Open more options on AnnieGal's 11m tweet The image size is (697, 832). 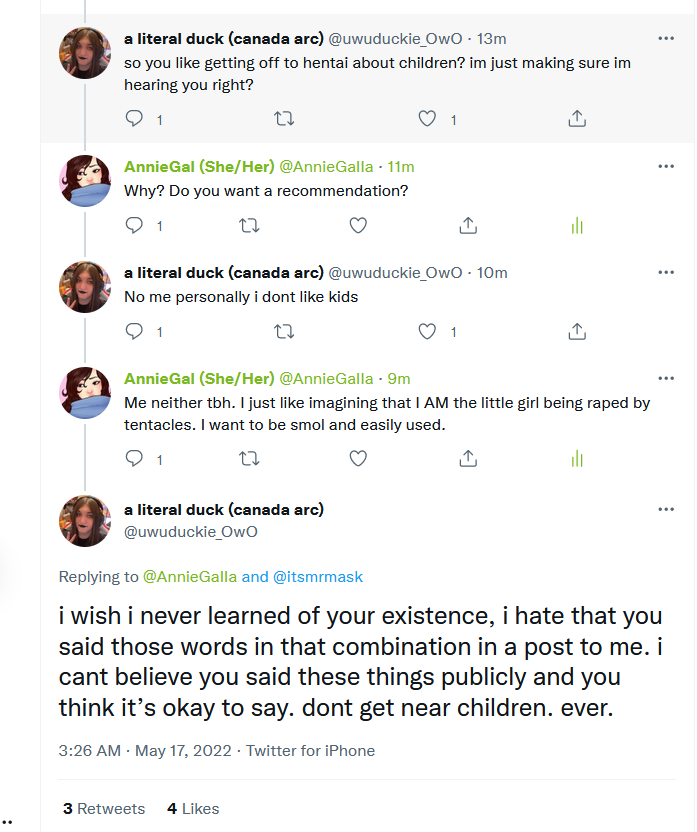point(666,166)
